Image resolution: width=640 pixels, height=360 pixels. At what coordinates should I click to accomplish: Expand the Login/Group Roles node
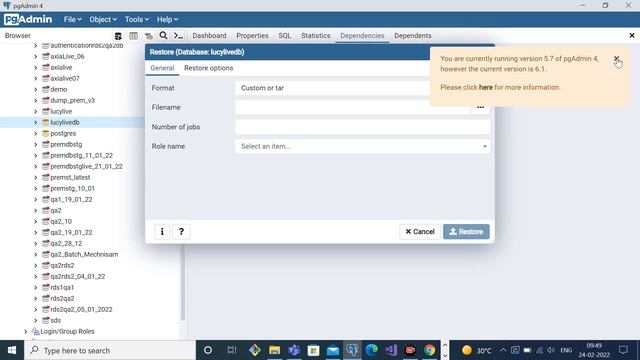tap(26, 331)
